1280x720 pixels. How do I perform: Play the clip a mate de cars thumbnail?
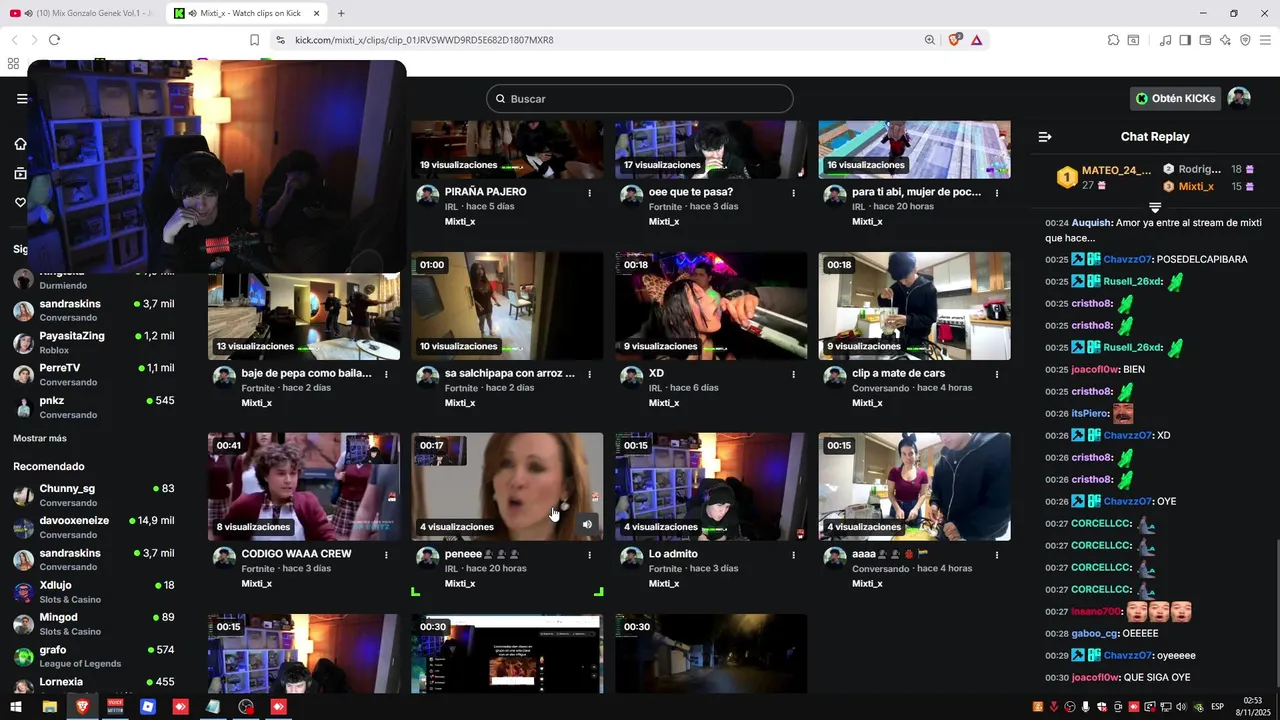click(x=914, y=306)
